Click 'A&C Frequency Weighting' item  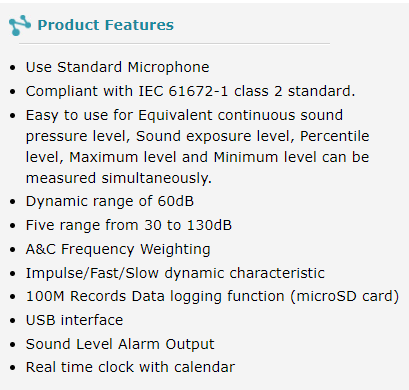pyautogui.click(x=118, y=249)
